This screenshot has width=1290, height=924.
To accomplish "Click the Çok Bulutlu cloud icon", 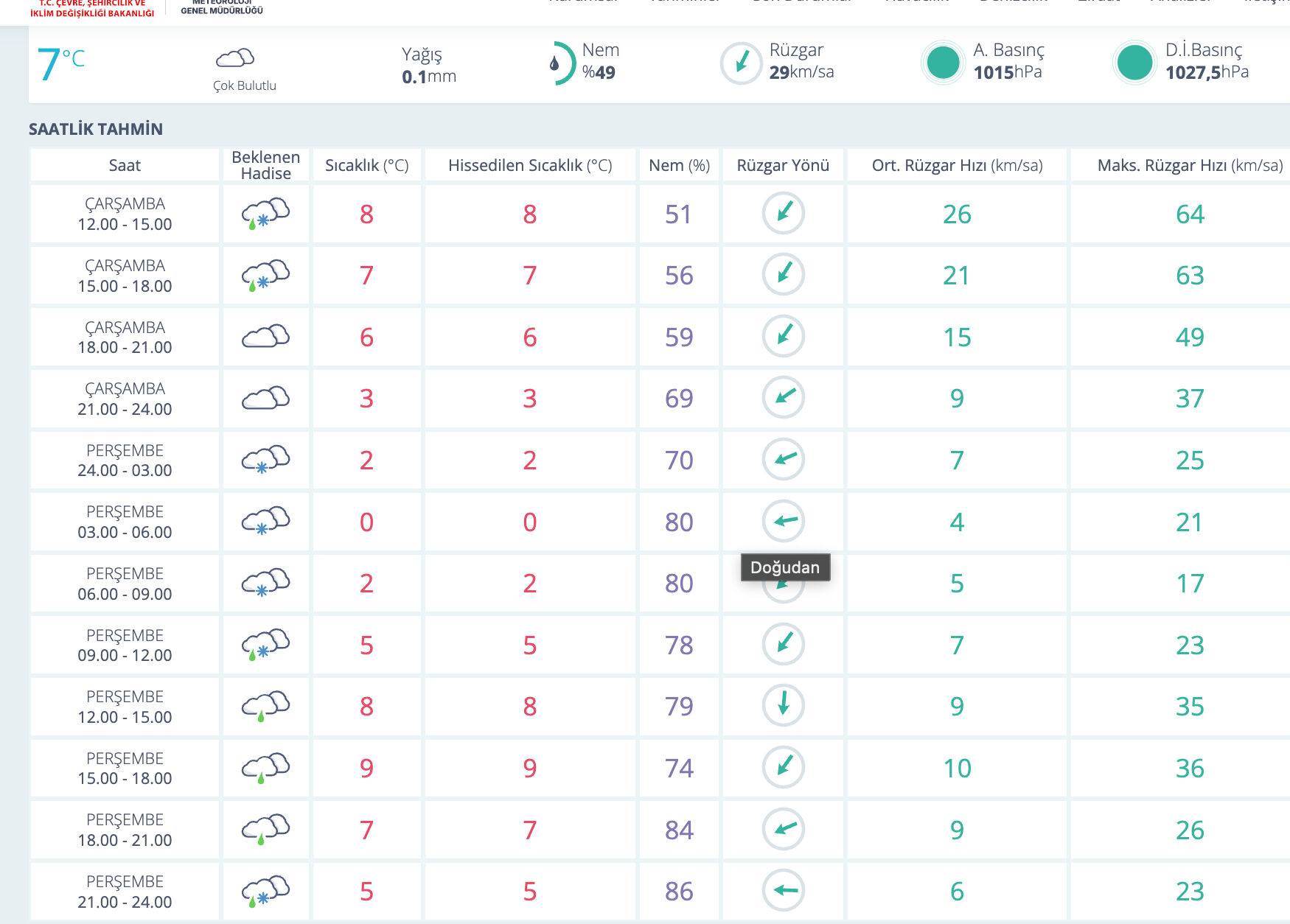I will pos(235,57).
